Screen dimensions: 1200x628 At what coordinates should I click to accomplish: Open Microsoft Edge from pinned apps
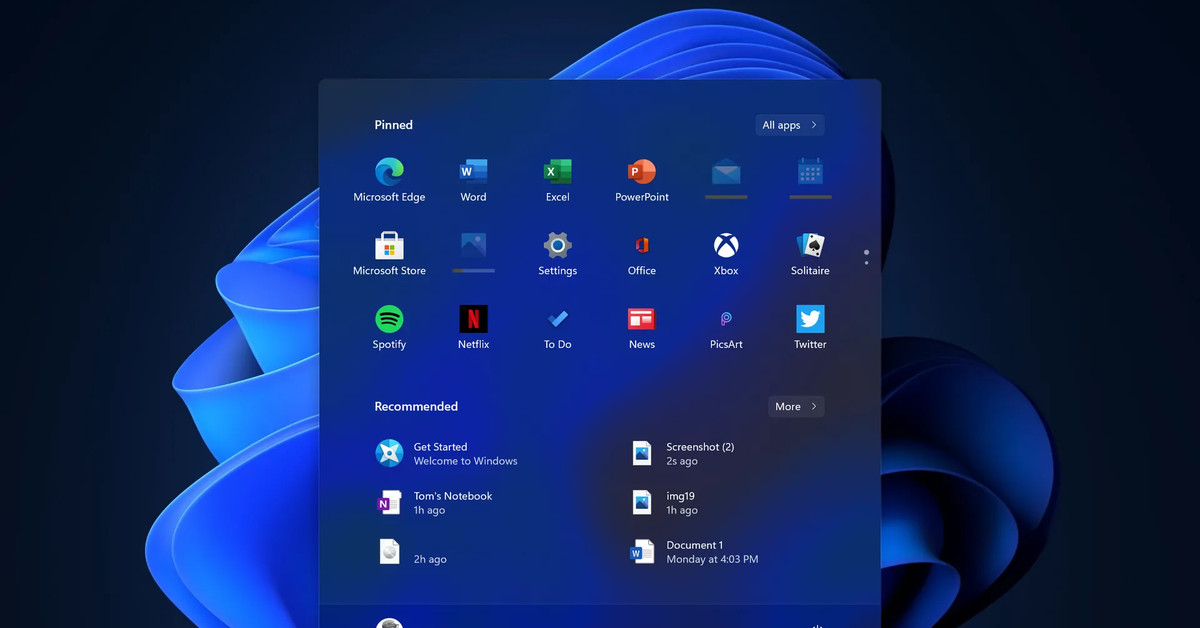[x=389, y=181]
